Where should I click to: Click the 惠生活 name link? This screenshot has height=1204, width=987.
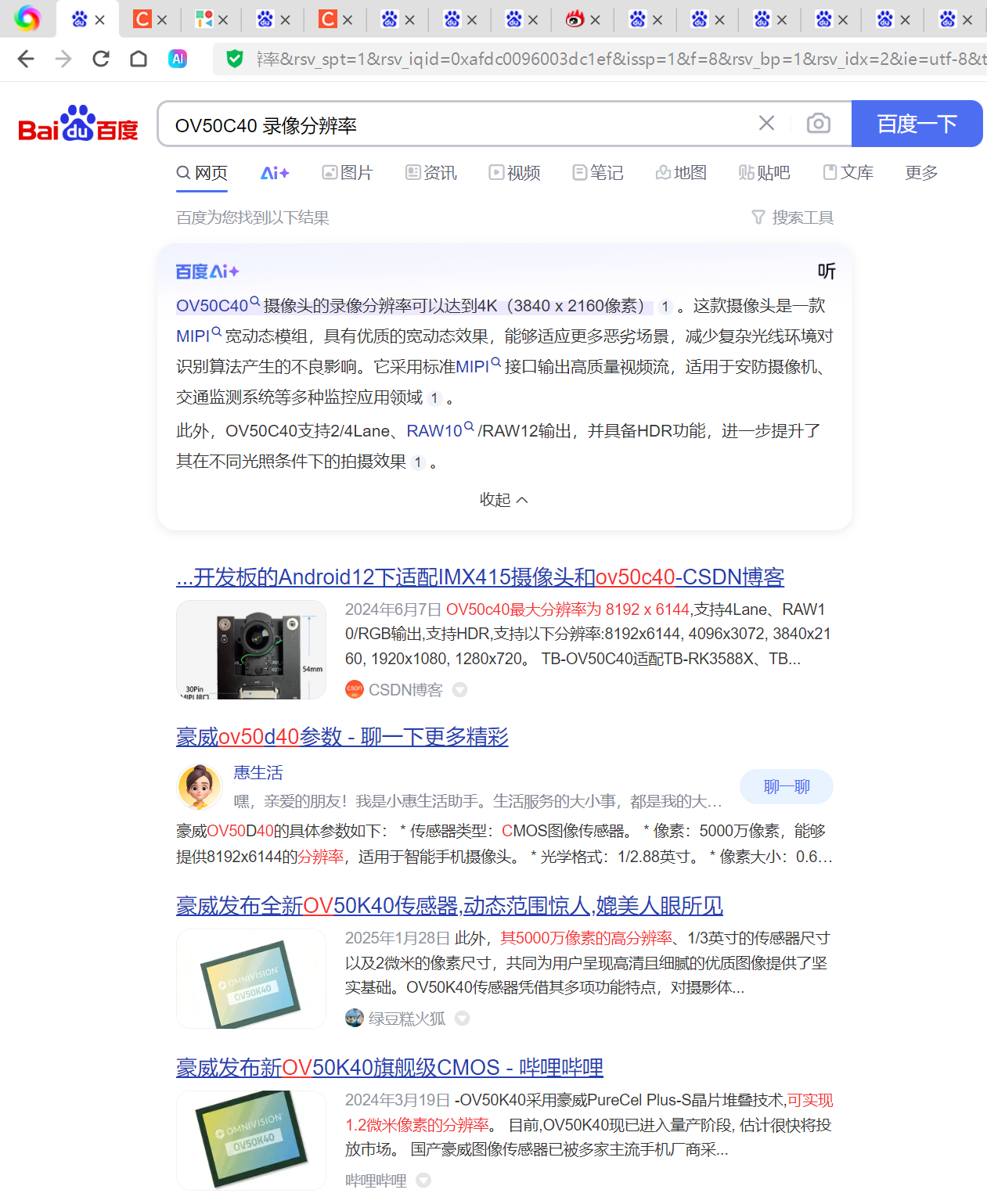tap(258, 773)
